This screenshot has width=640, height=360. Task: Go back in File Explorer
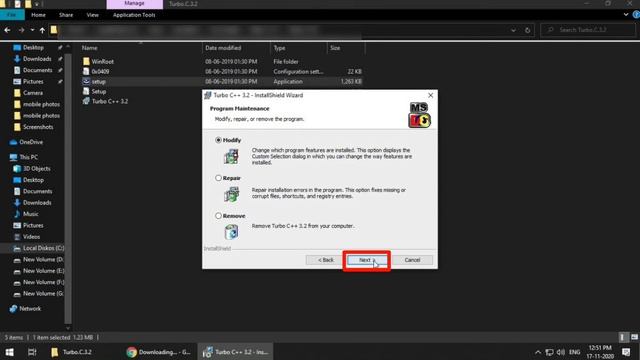point(7,30)
